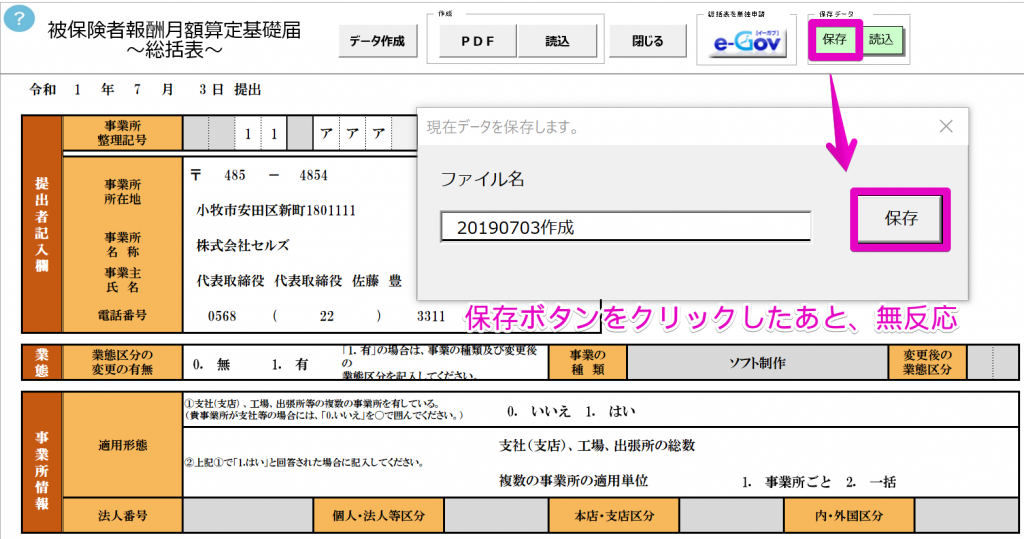Click the ファイル名 text input field
Viewport: 1024px width, 539px height.
625,227
